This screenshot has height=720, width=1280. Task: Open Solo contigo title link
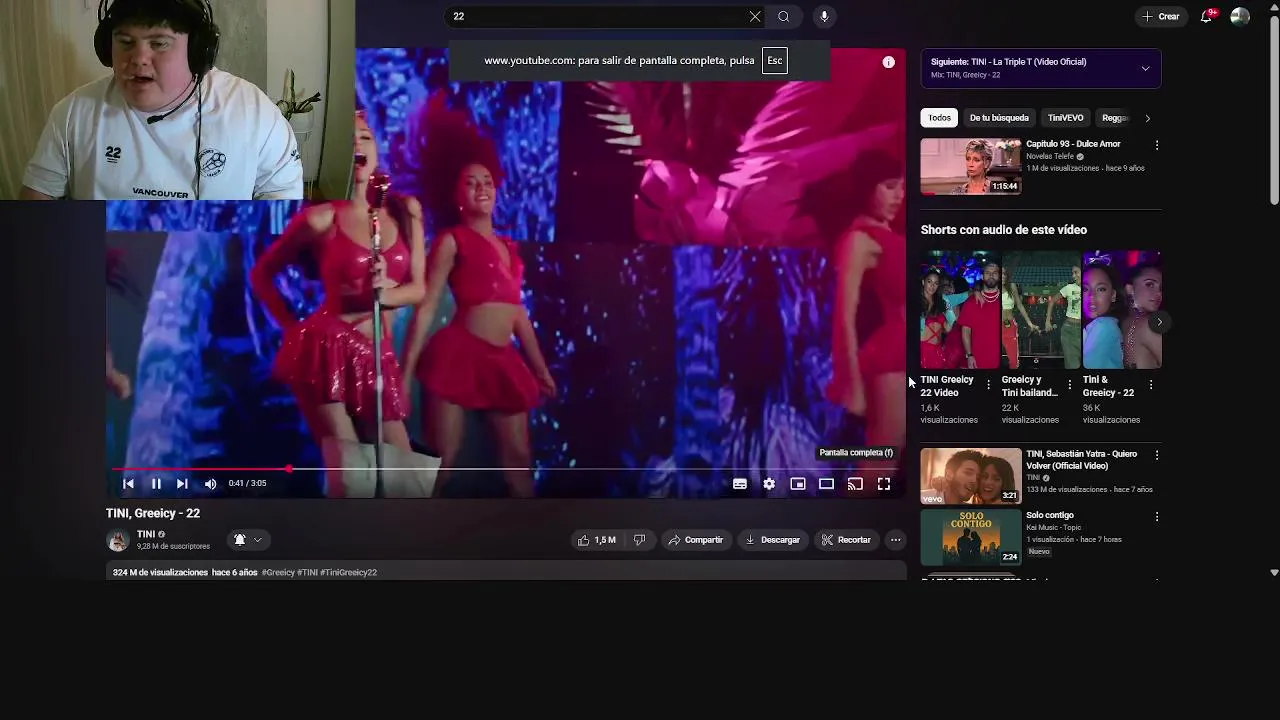click(1050, 515)
